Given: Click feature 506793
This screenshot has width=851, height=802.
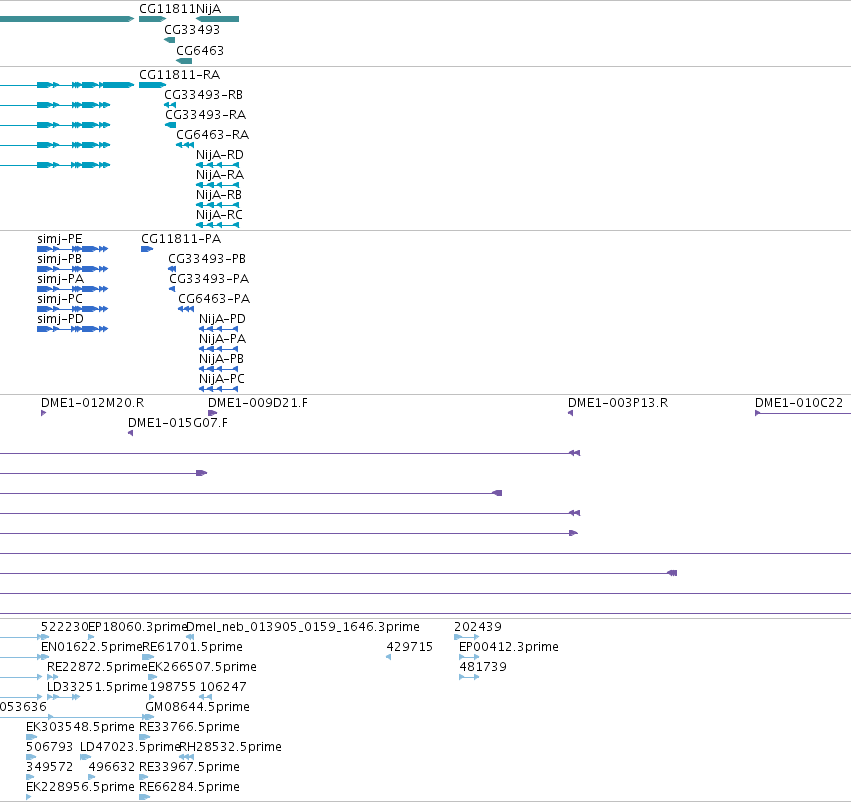Looking at the screenshot, I should [x=49, y=747].
